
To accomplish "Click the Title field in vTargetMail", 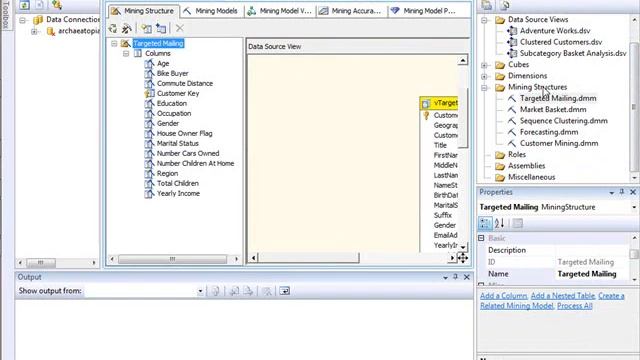I will [440, 145].
